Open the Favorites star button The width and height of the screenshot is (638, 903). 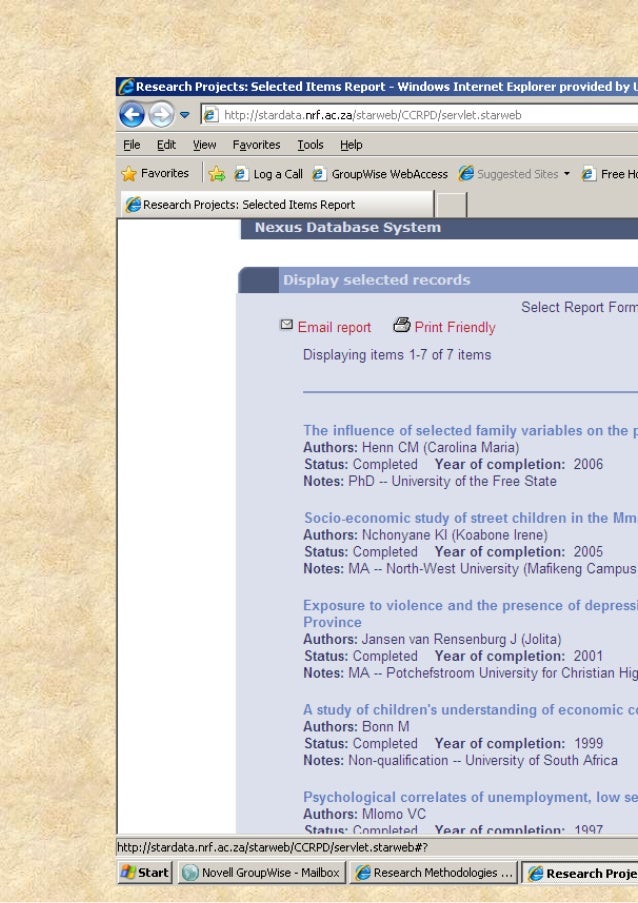(x=155, y=173)
